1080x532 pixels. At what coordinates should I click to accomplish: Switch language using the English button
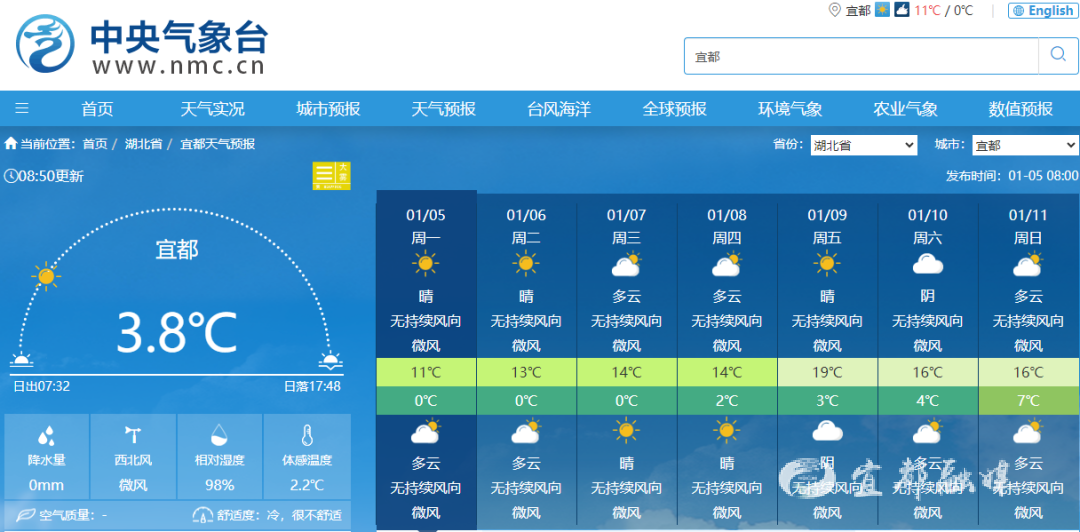click(1043, 11)
